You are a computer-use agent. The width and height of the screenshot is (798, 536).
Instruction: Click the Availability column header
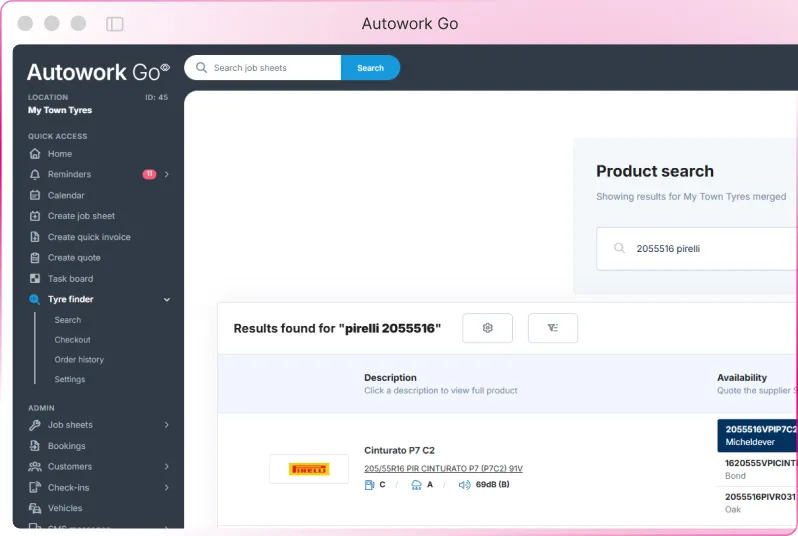742,377
